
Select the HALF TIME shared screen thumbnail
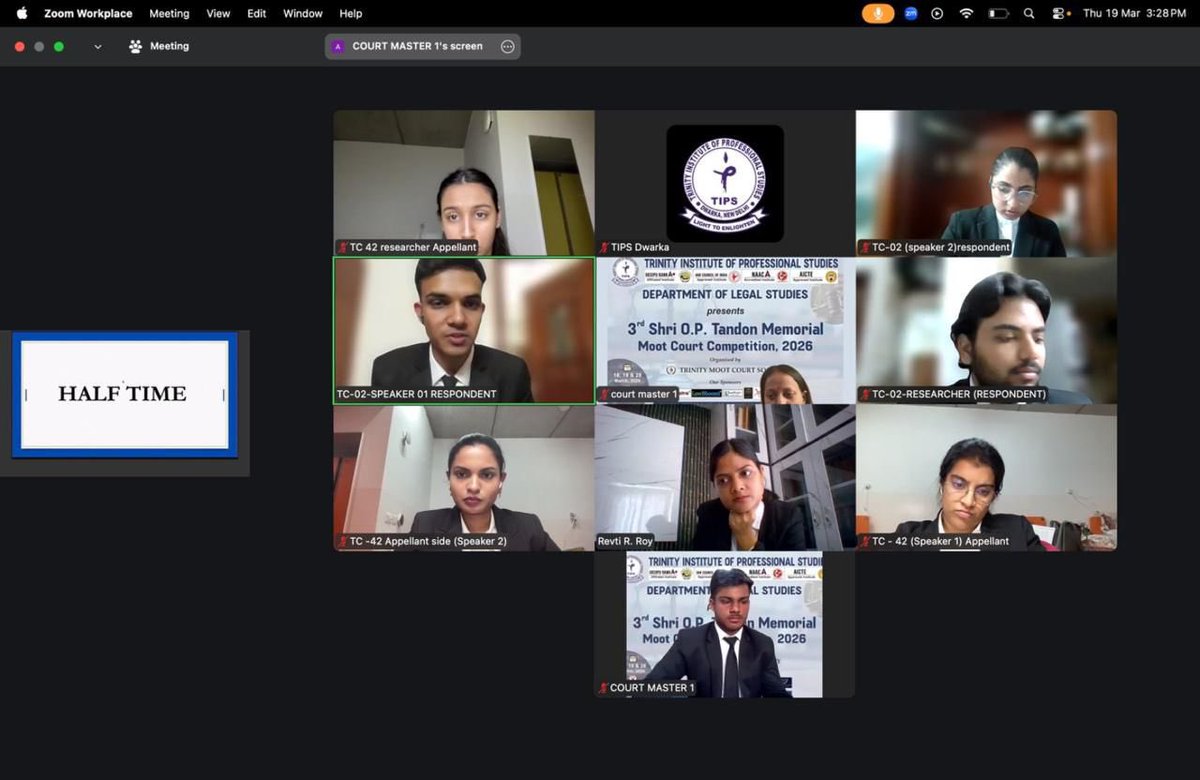tap(125, 394)
